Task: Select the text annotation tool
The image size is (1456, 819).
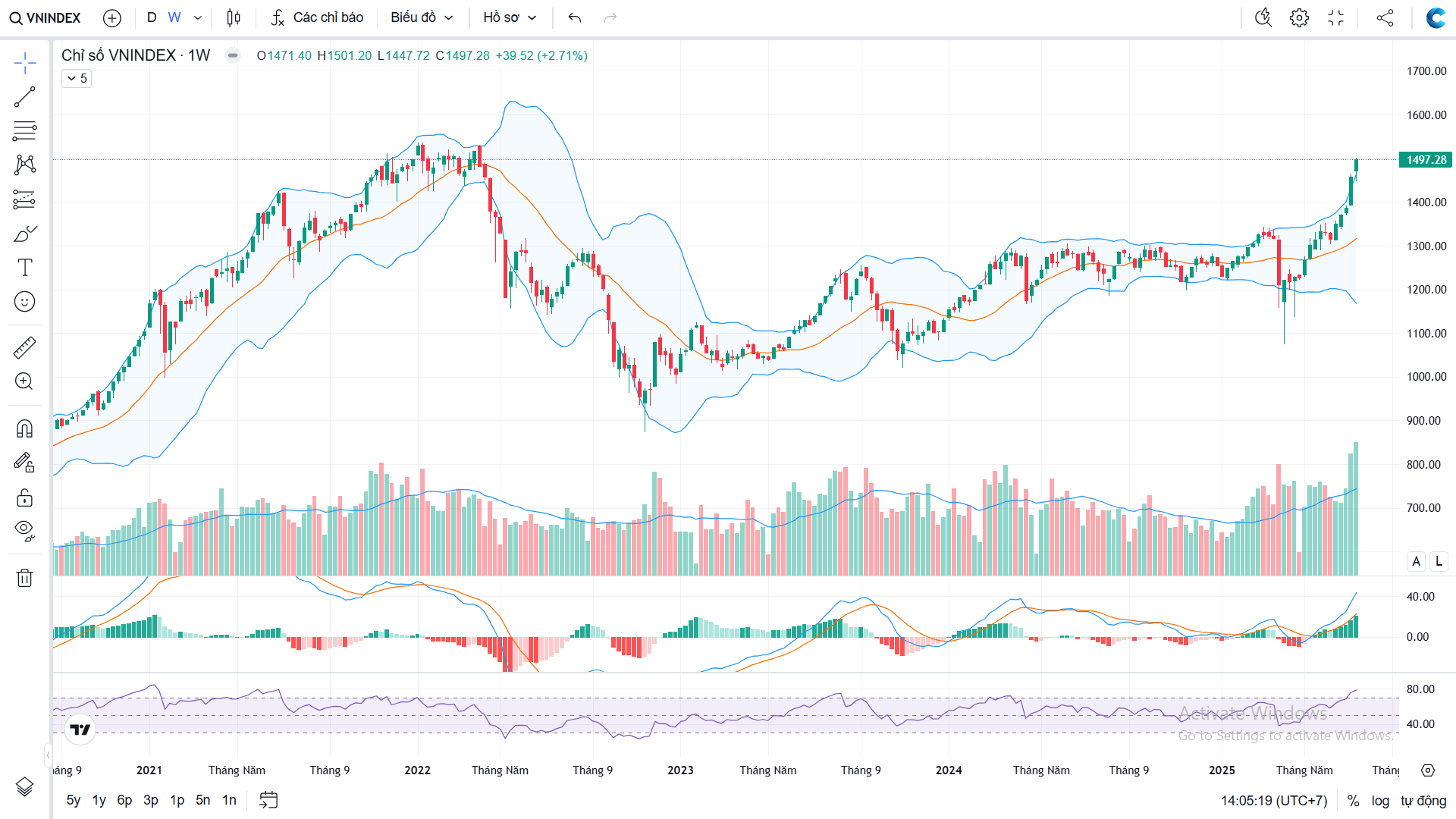Action: (24, 268)
